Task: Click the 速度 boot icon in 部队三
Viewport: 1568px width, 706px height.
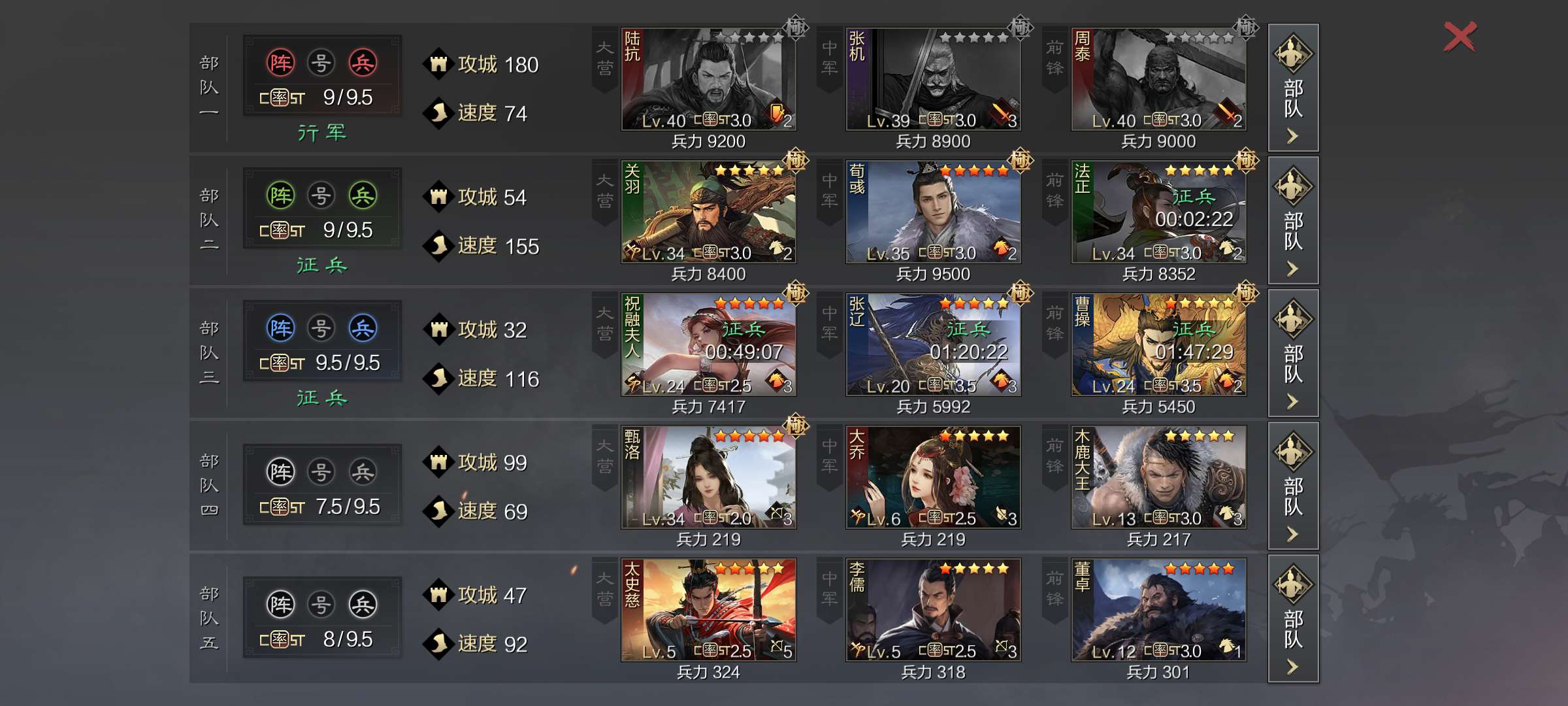Action: [438, 378]
